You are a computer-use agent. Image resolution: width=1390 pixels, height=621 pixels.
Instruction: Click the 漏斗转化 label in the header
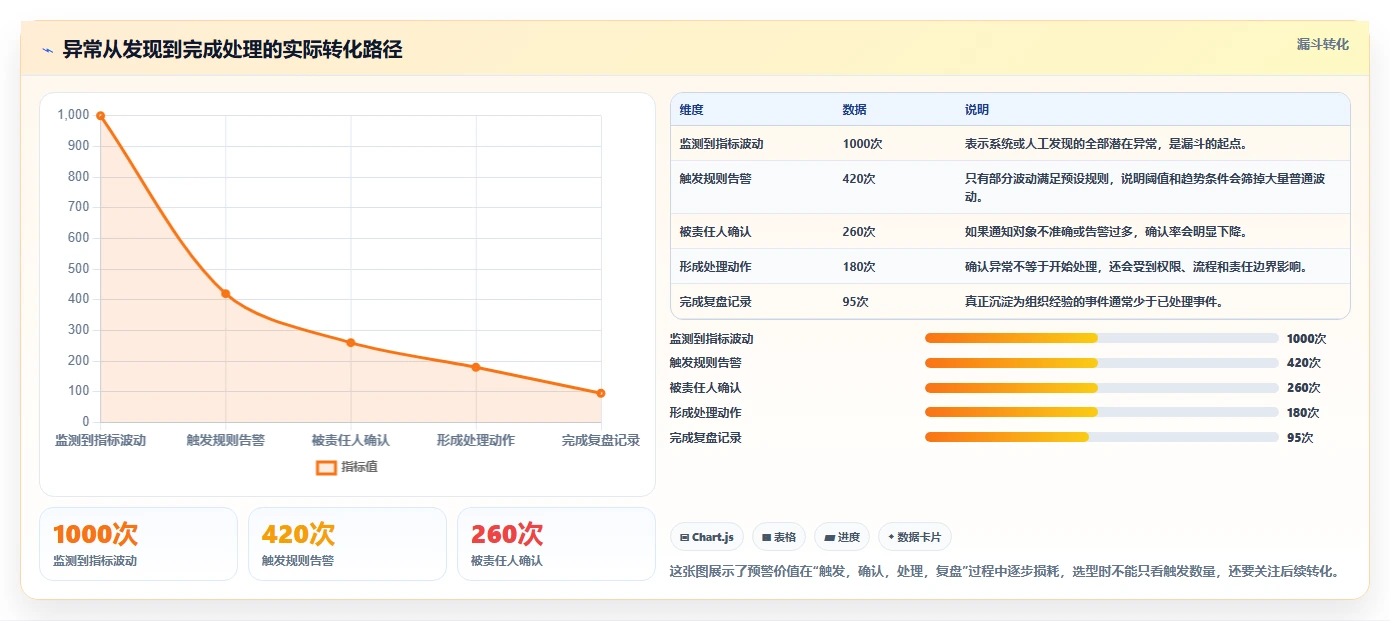(1322, 45)
